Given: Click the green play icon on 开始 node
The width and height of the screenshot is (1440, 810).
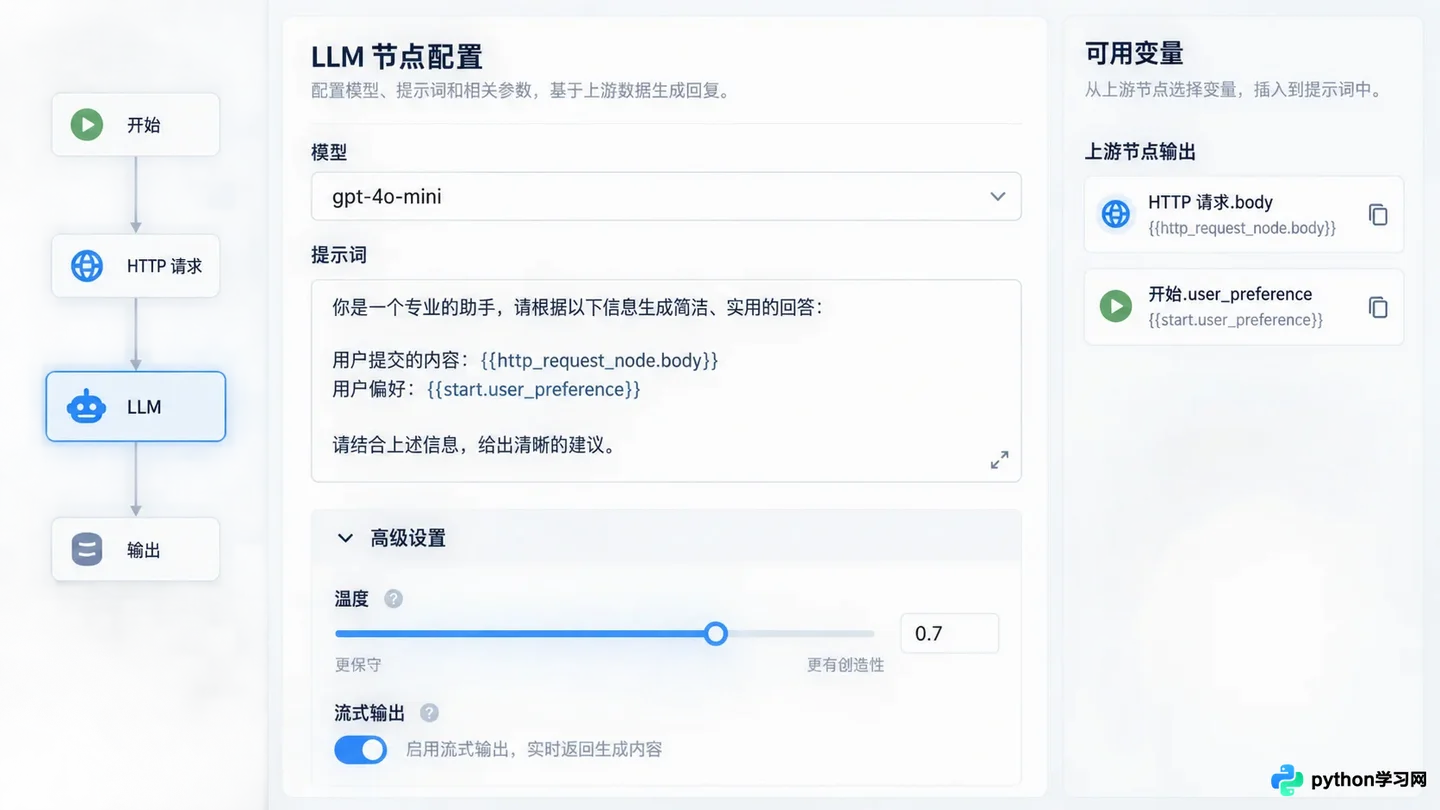Looking at the screenshot, I should 87,125.
